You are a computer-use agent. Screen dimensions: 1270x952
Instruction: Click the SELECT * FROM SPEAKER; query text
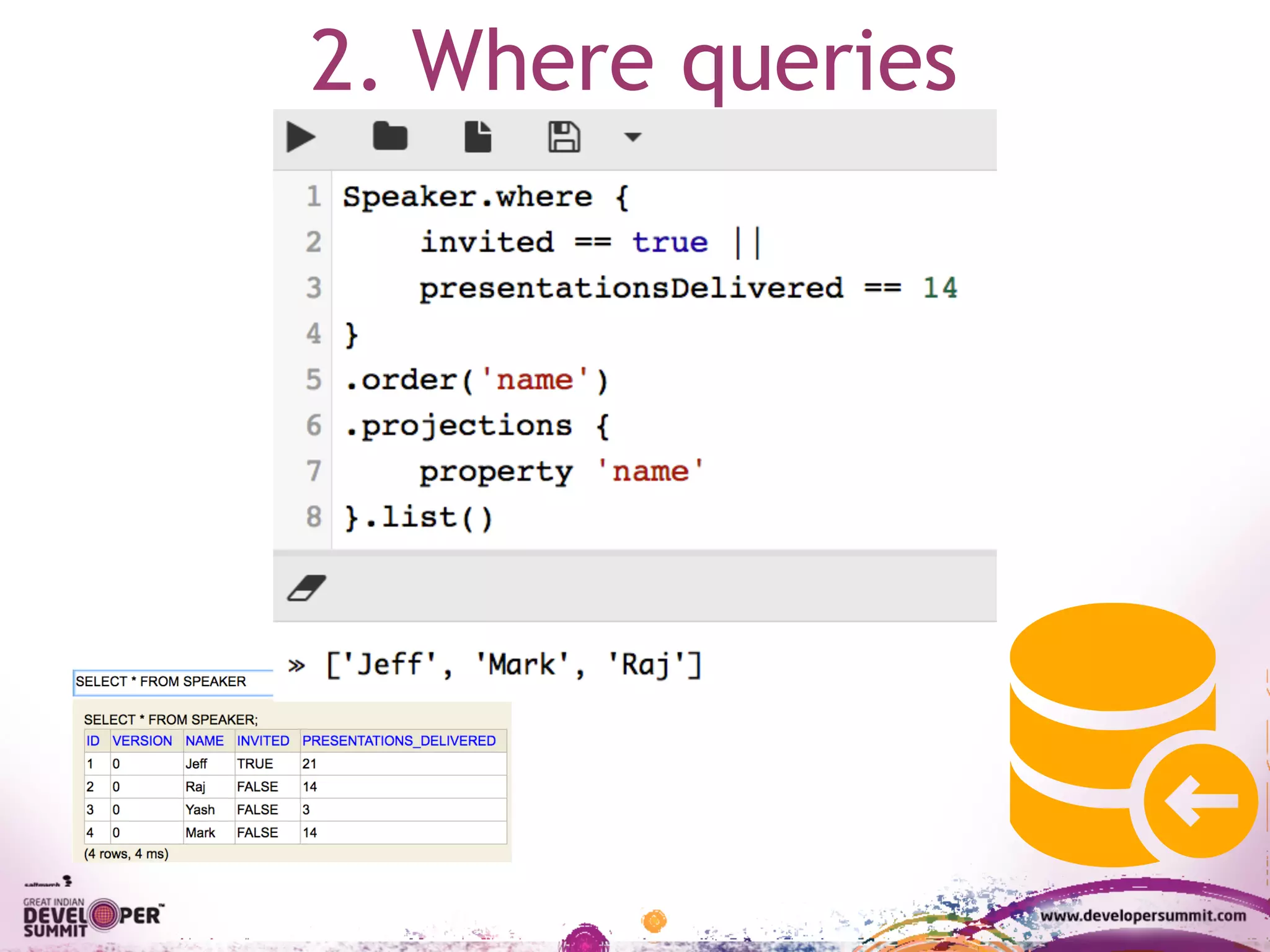point(171,720)
